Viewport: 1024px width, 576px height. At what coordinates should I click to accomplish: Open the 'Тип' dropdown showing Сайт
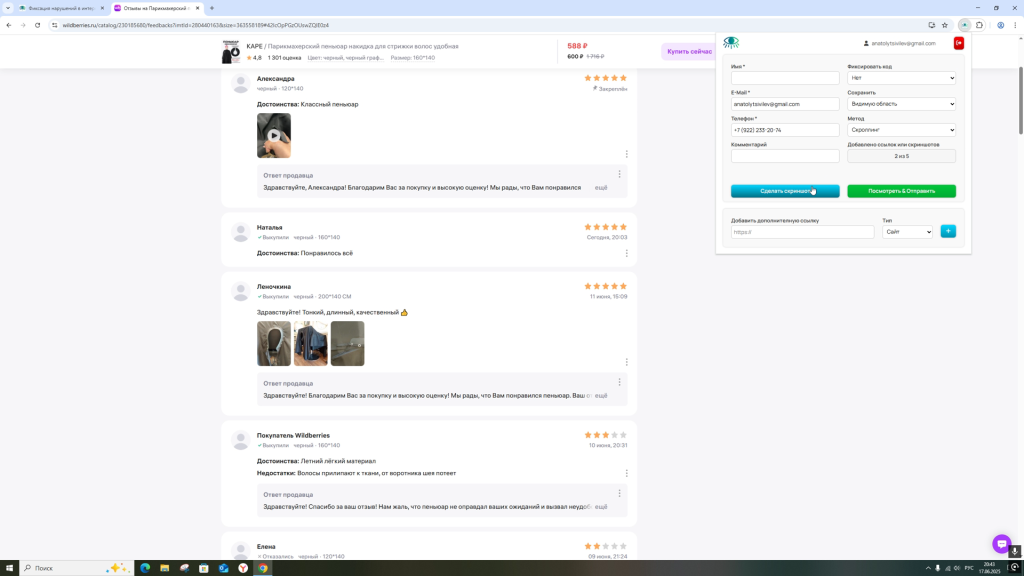point(907,232)
